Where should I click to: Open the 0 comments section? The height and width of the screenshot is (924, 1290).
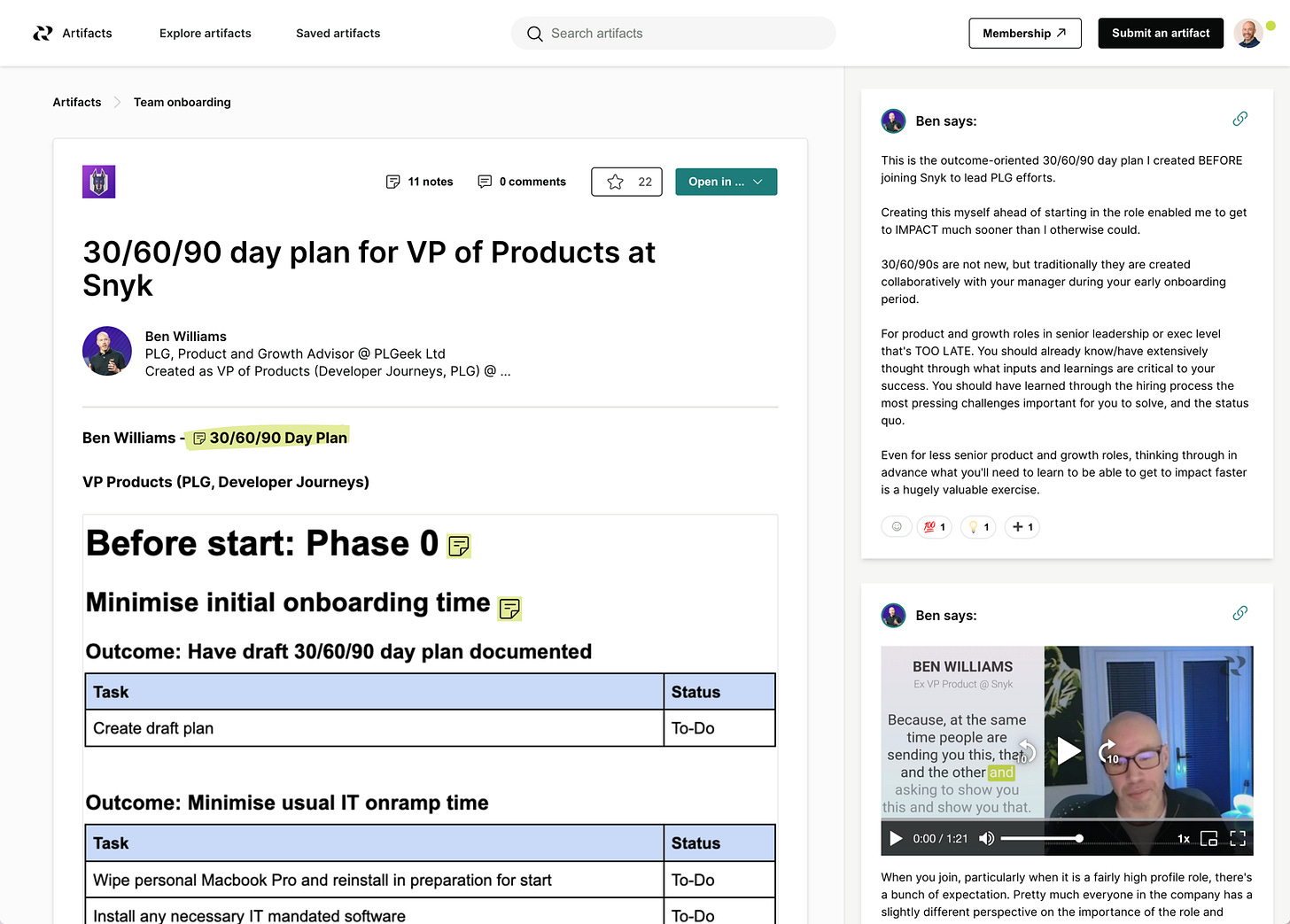(522, 182)
